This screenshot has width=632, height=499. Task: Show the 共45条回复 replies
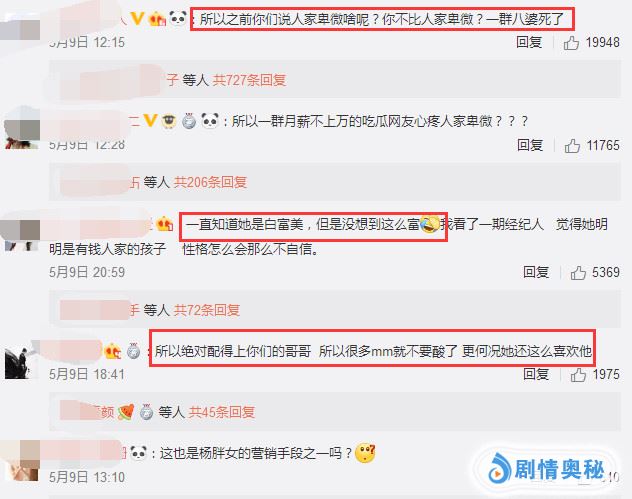point(222,412)
